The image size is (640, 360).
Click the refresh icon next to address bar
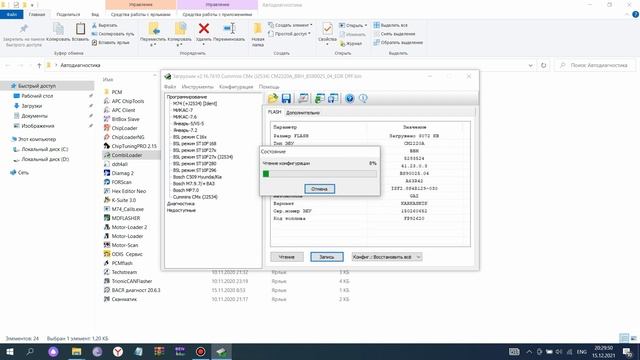(x=543, y=65)
